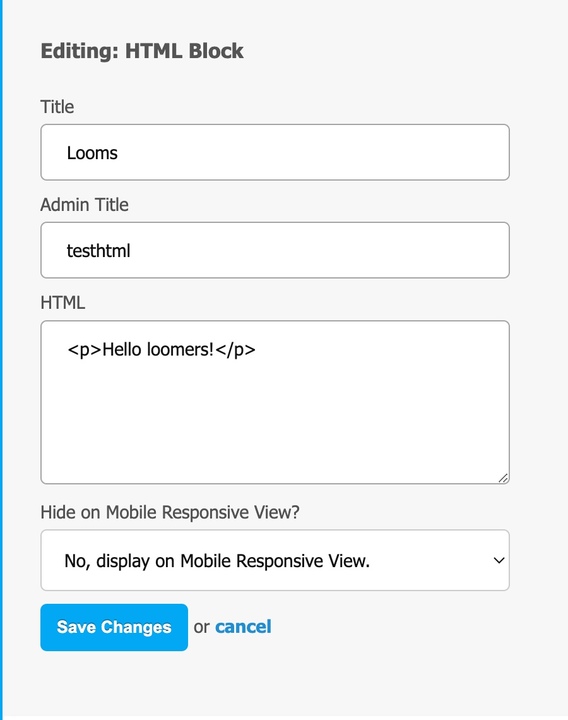
Task: Click the '<p>Hello loomers!</p>' code line
Action: (x=161, y=350)
